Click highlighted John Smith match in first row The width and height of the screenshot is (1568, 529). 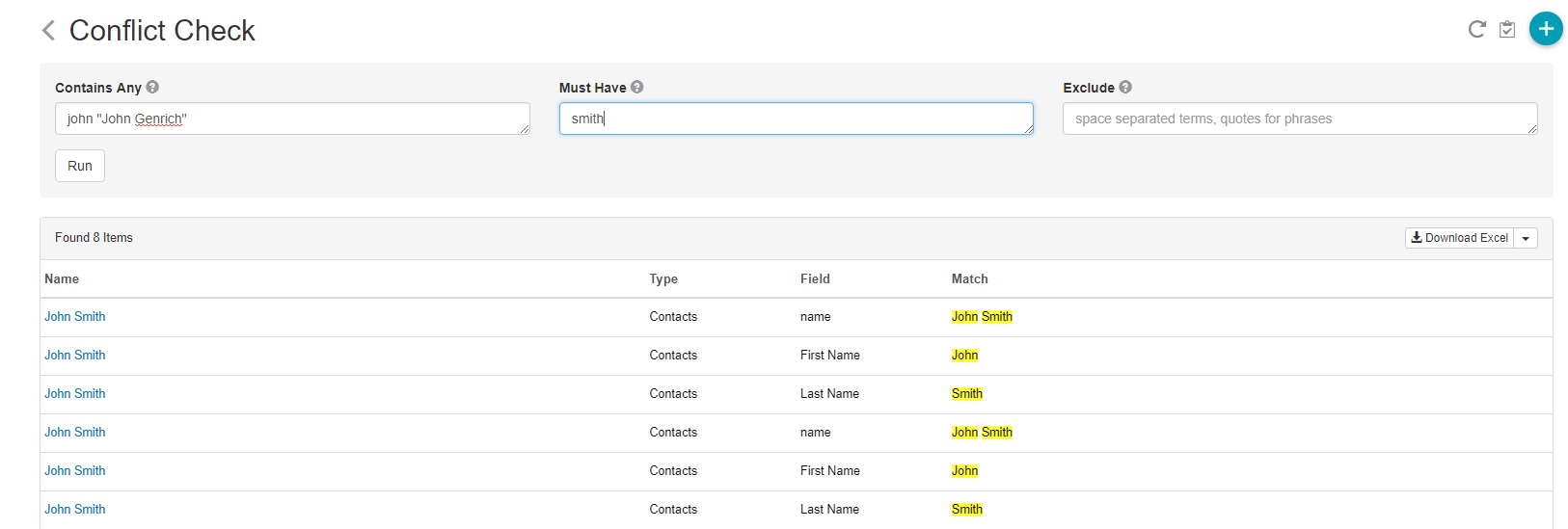pos(982,316)
